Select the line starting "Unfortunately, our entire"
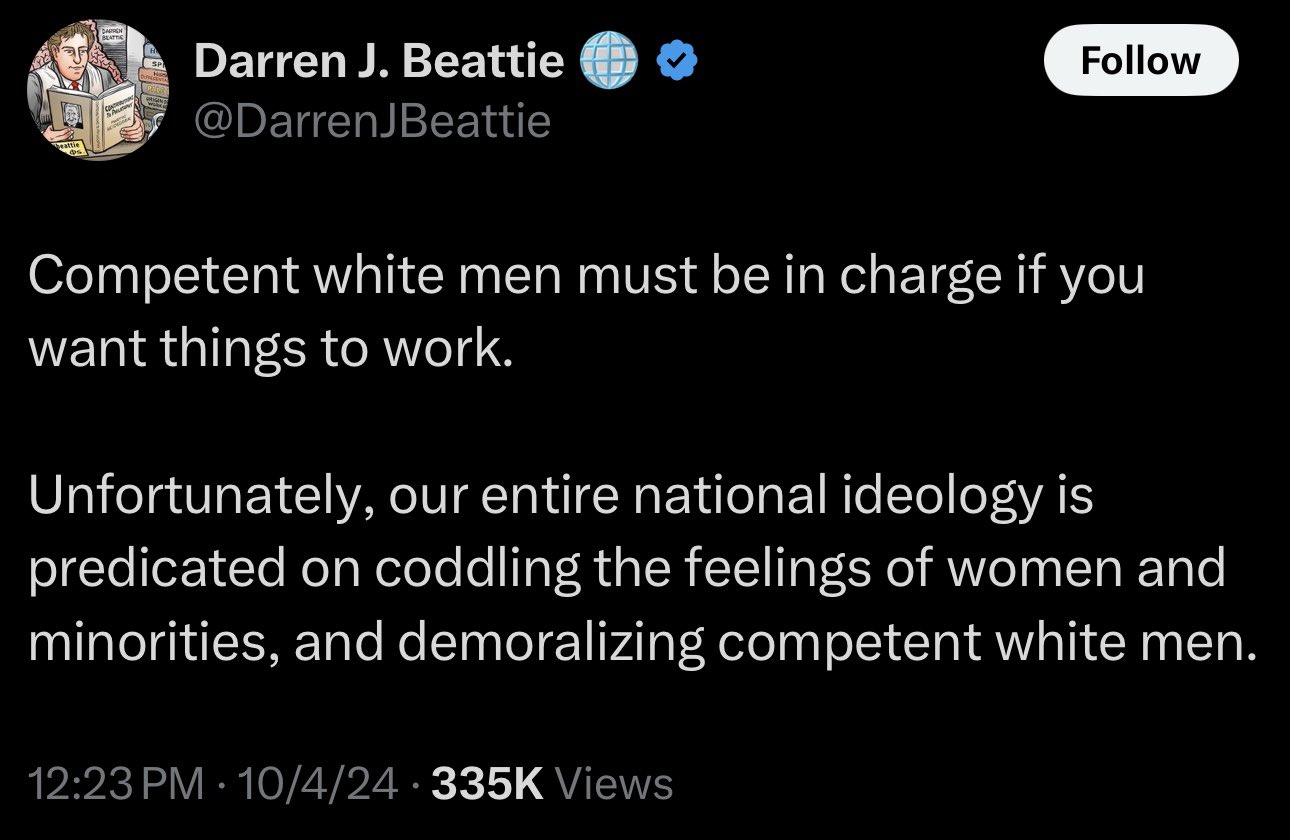The image size is (1290, 840). point(560,497)
